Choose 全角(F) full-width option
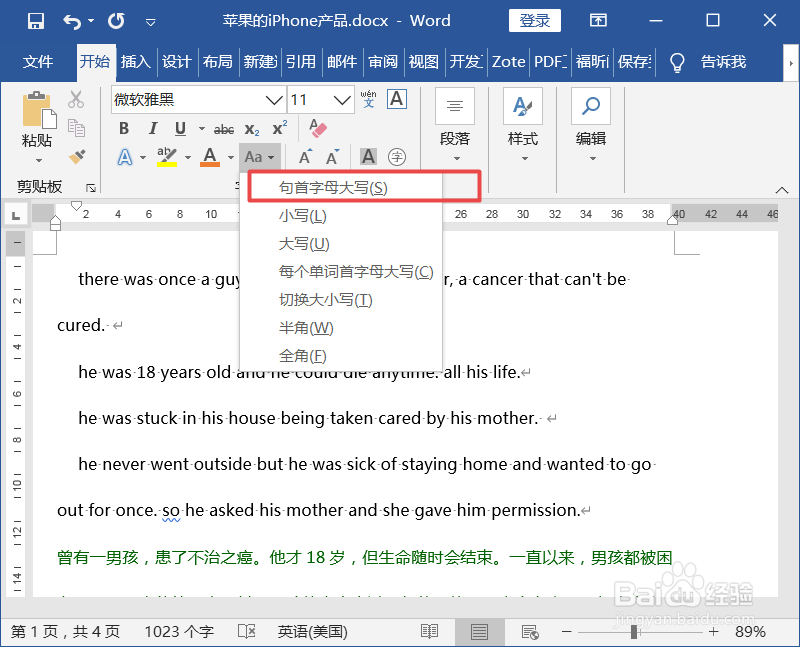Image resolution: width=800 pixels, height=647 pixels. [x=341, y=356]
